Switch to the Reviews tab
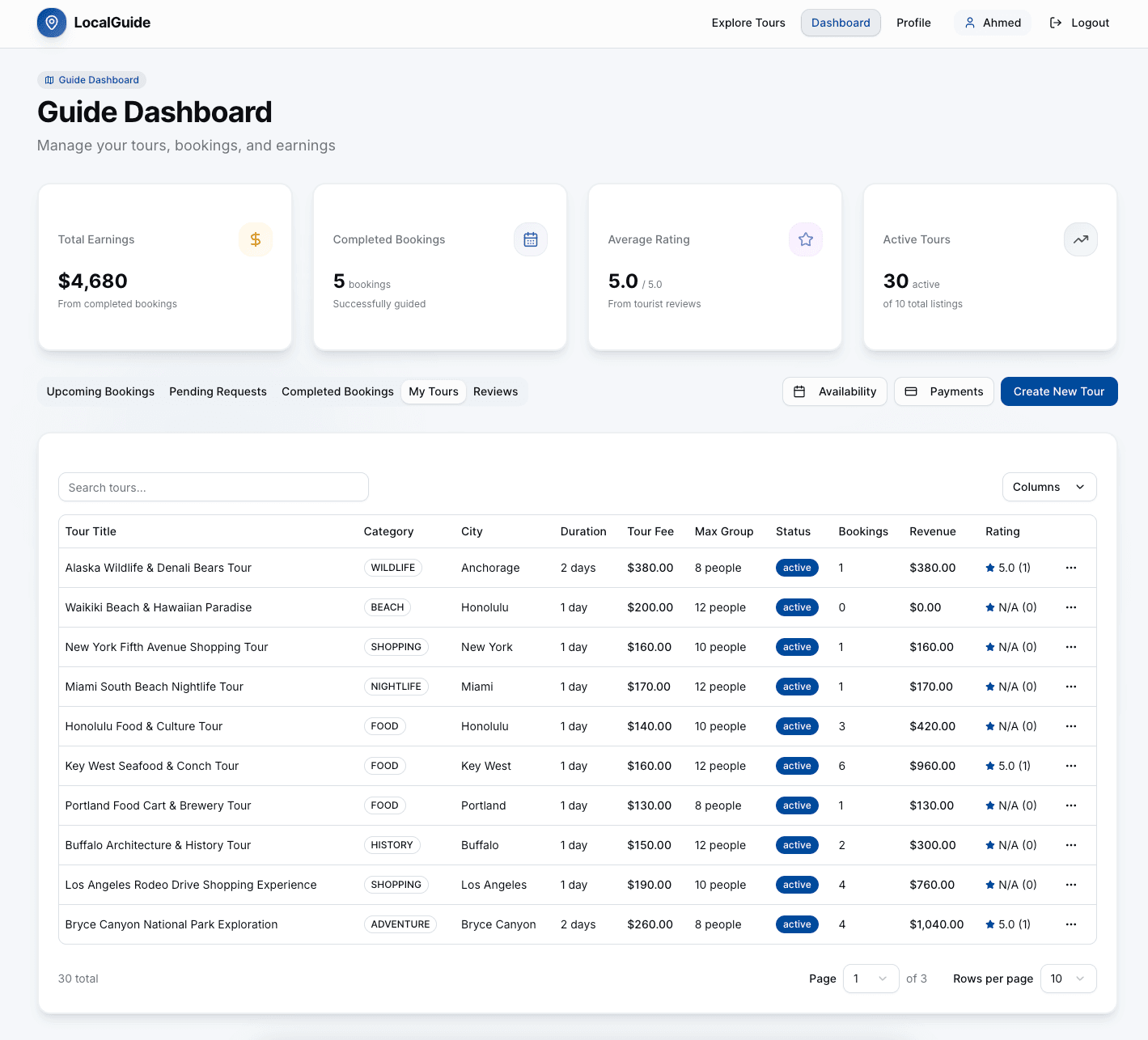Image resolution: width=1148 pixels, height=1040 pixels. click(x=495, y=391)
